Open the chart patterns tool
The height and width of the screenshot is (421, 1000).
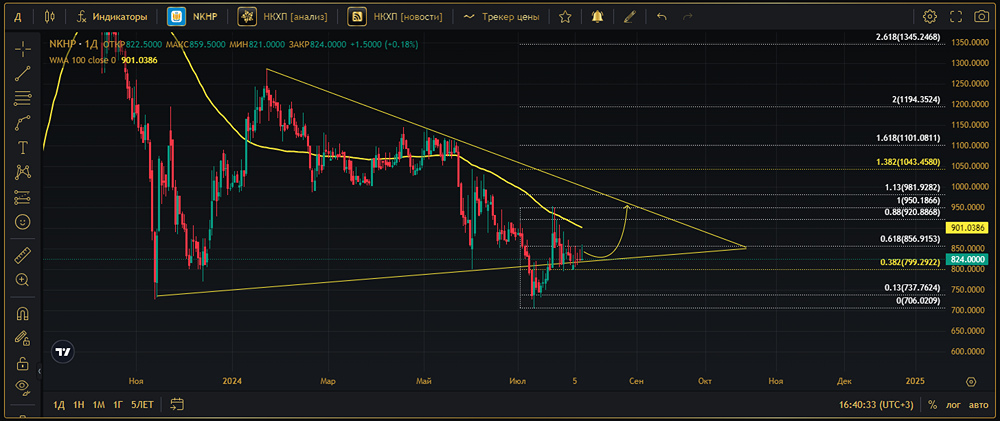(24, 172)
